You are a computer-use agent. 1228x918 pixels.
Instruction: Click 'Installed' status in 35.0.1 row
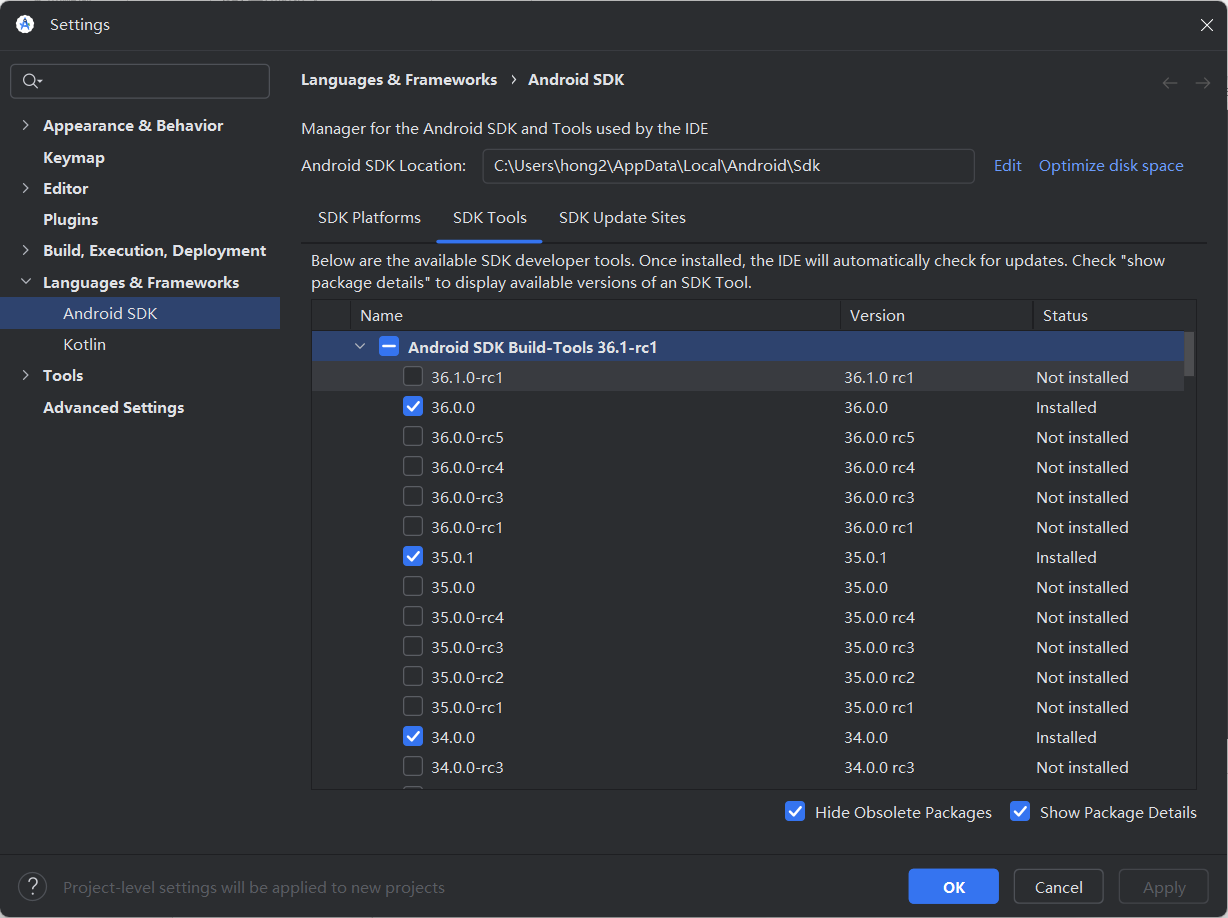[1066, 557]
